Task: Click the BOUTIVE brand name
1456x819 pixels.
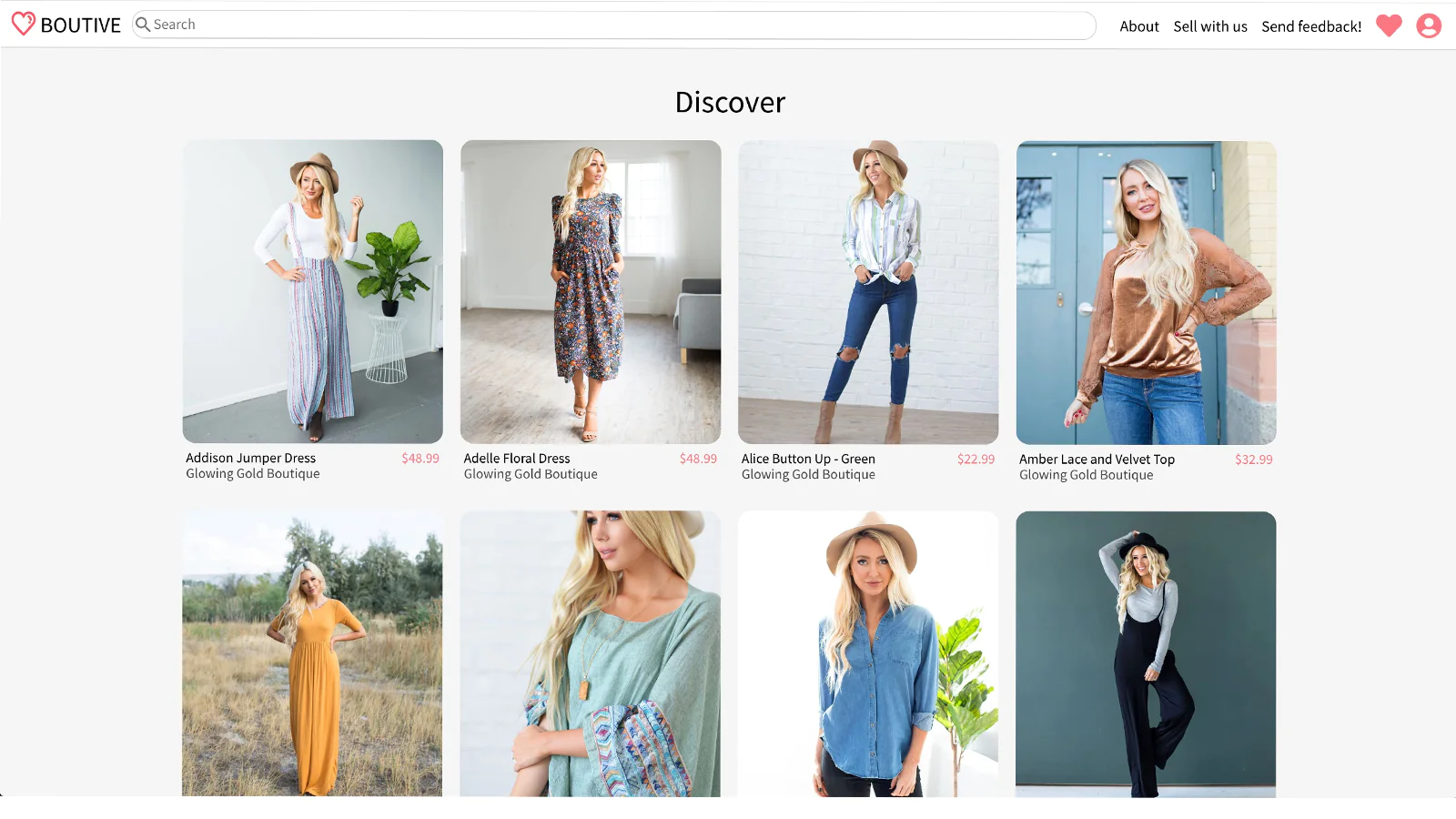Action: [81, 25]
